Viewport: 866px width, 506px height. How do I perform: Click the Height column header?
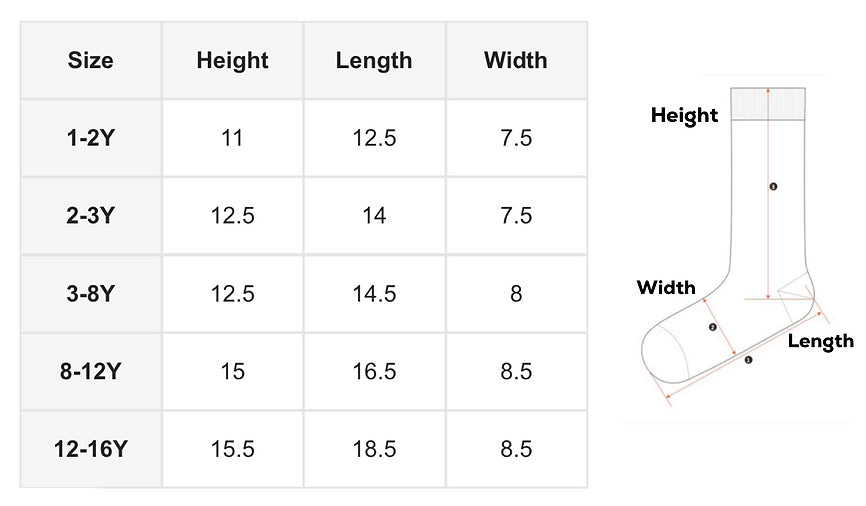click(x=233, y=60)
